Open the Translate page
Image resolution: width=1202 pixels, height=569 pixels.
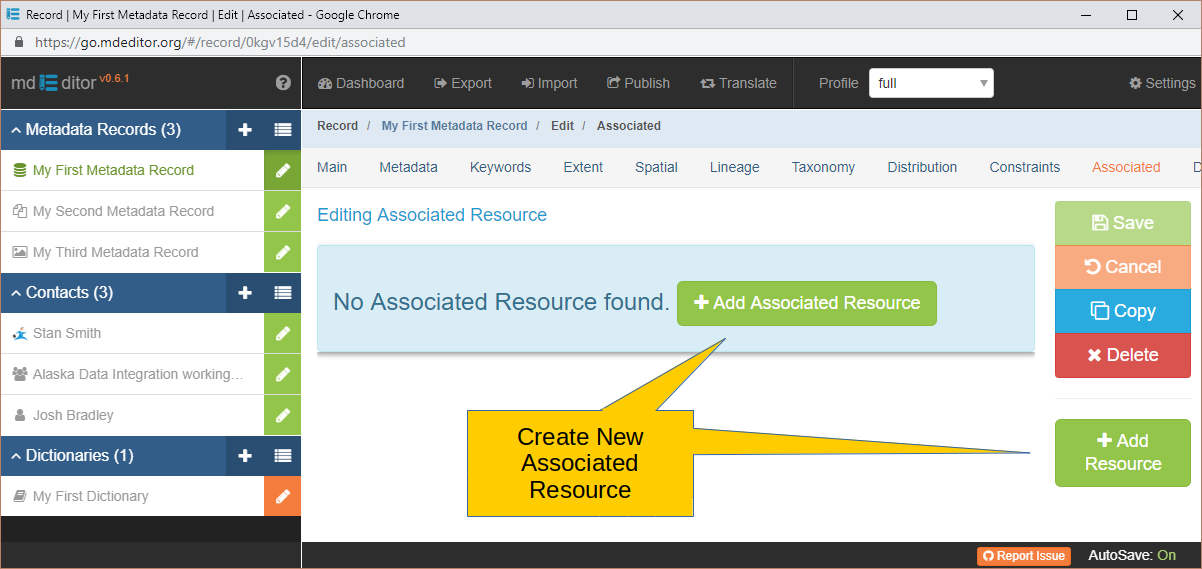(738, 83)
